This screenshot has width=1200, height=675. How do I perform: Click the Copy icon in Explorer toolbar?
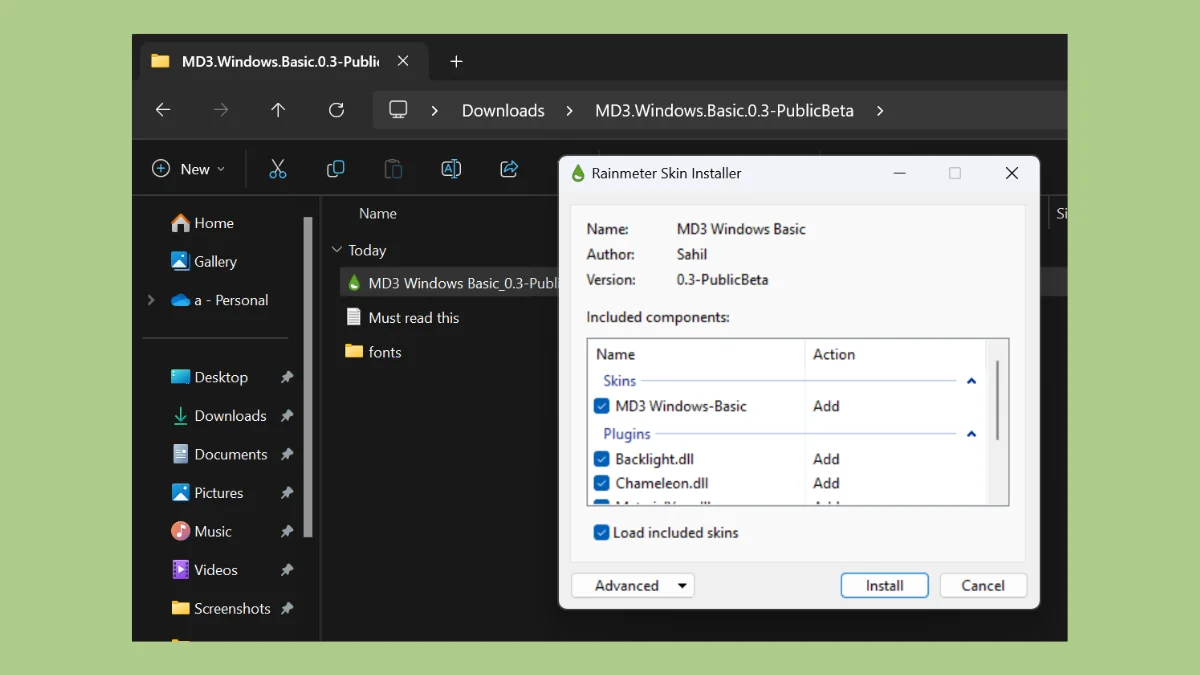point(336,169)
